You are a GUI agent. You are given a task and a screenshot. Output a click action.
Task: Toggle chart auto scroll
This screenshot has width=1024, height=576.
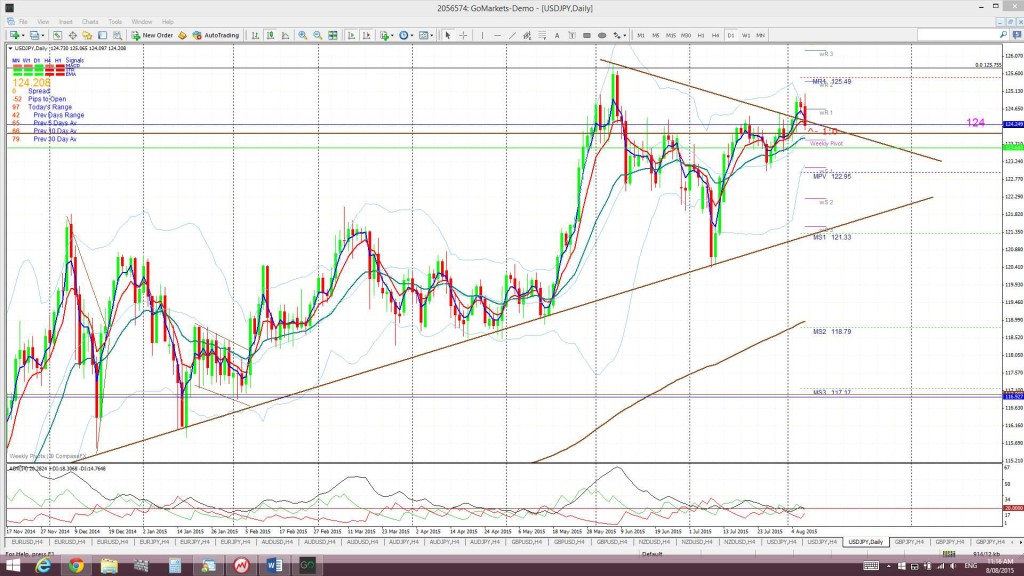tap(351, 35)
